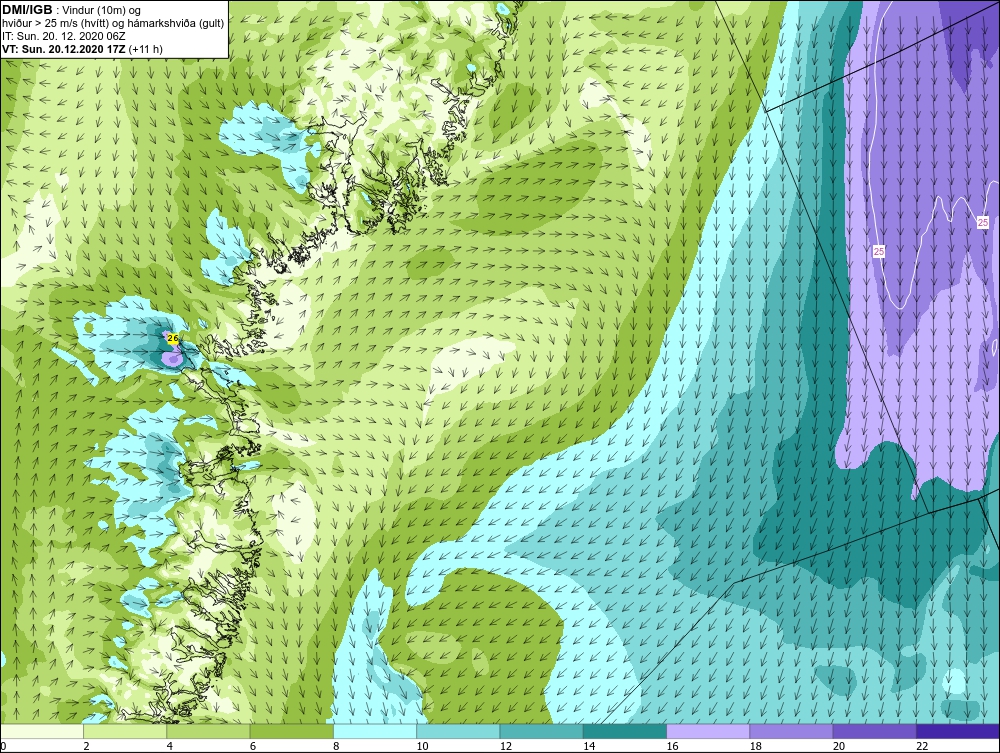Click the scale value 2 on the color bar
Viewport: 1000px width, 753px height.
[x=86, y=747]
